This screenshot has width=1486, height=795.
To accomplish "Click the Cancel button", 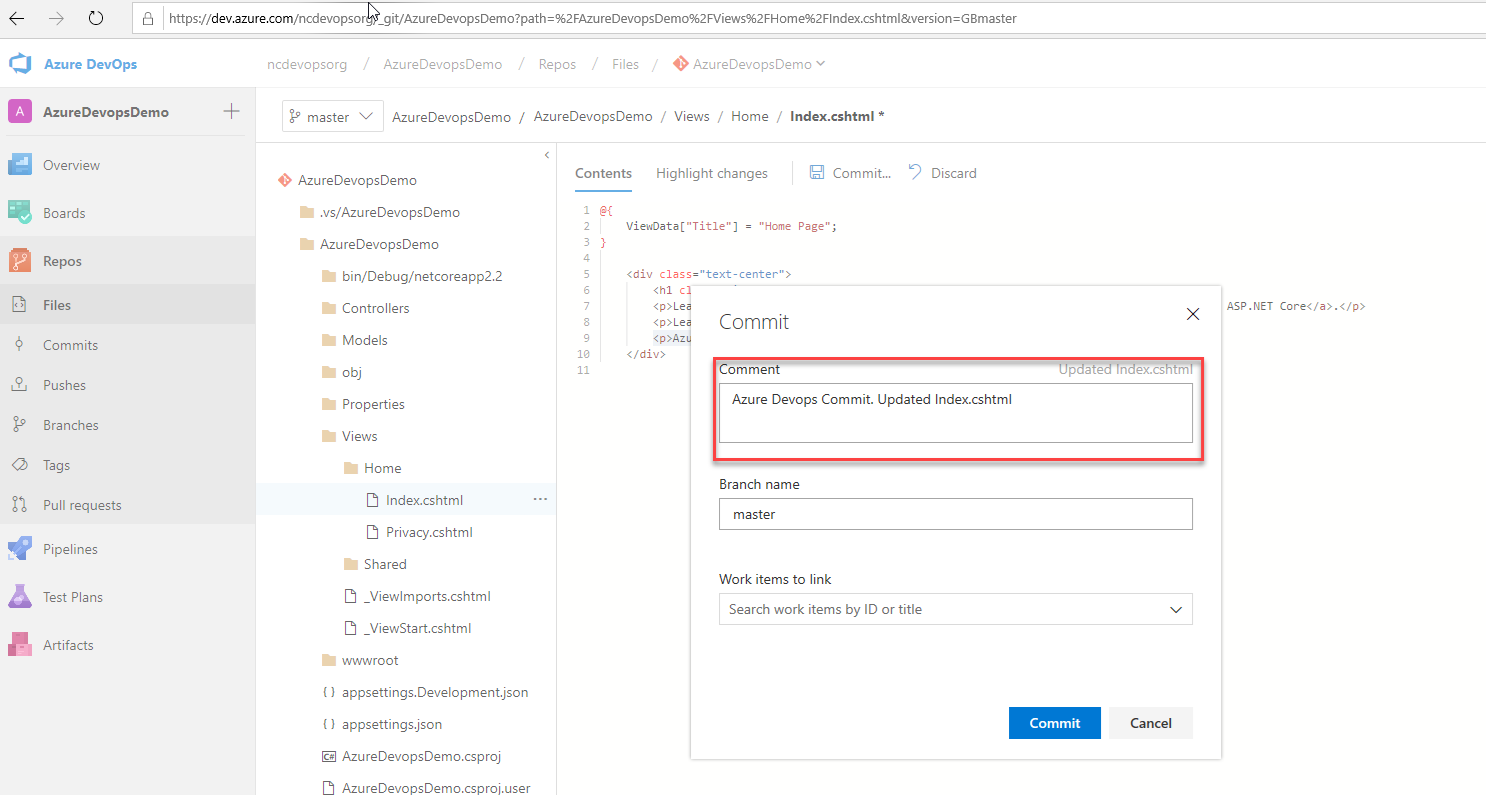I will tap(1151, 723).
